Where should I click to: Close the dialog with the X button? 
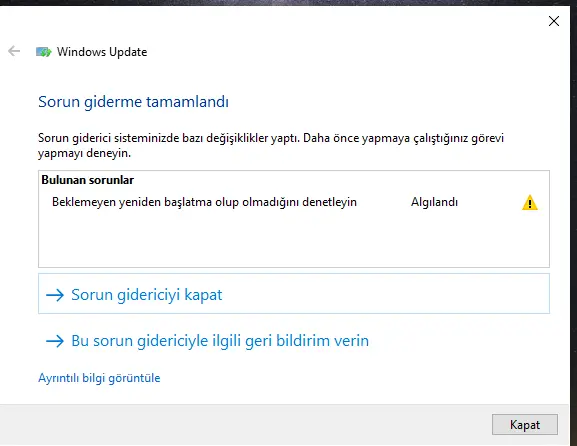coord(554,21)
